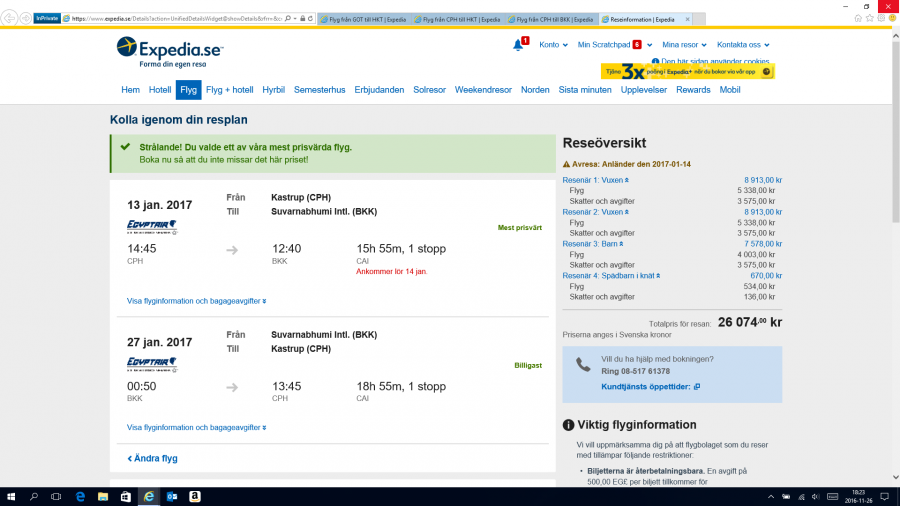The image size is (900, 506).
Task: Select Hotell in the navigation bar
Action: coord(160,90)
